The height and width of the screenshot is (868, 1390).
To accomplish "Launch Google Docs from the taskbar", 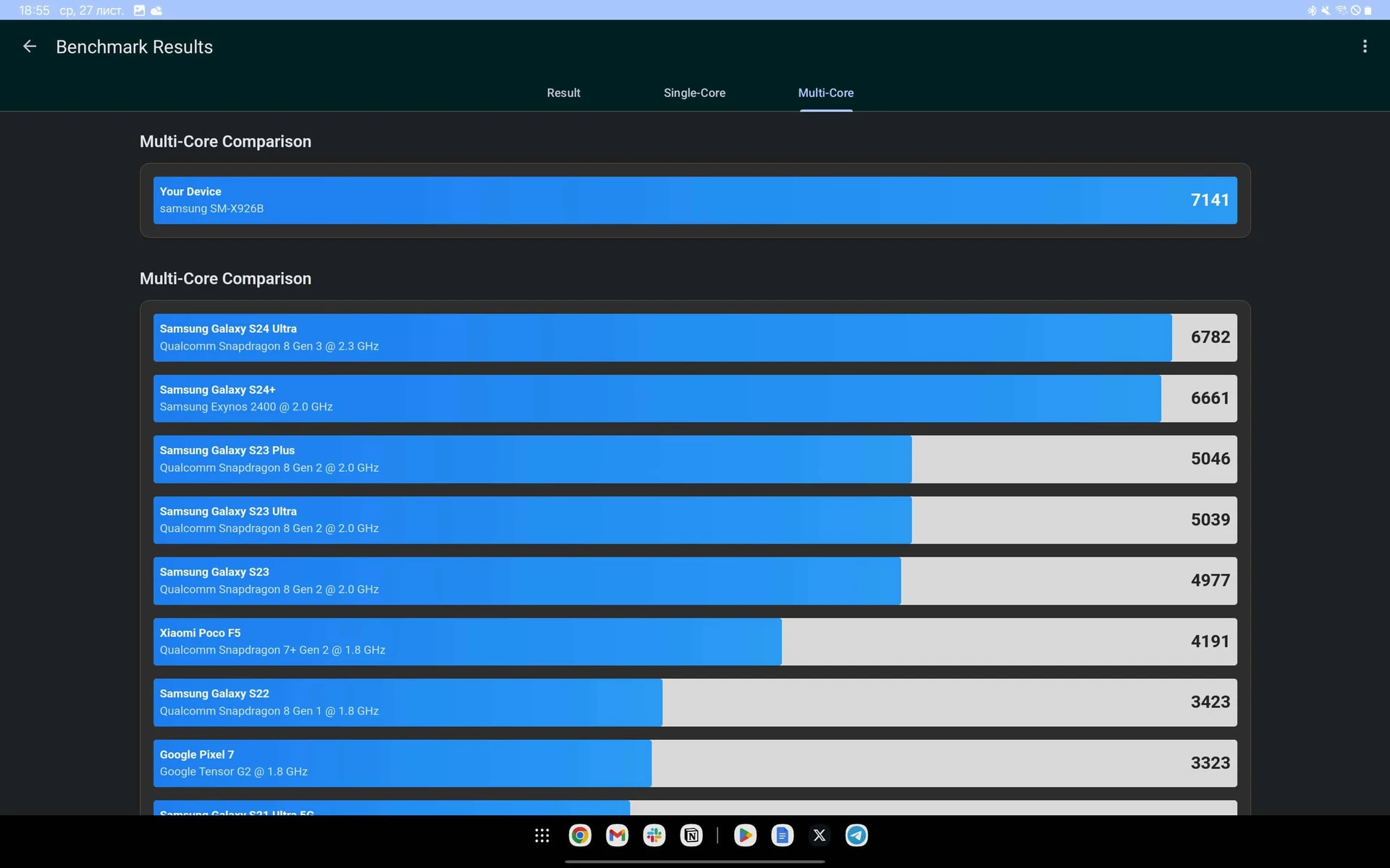I will click(782, 835).
